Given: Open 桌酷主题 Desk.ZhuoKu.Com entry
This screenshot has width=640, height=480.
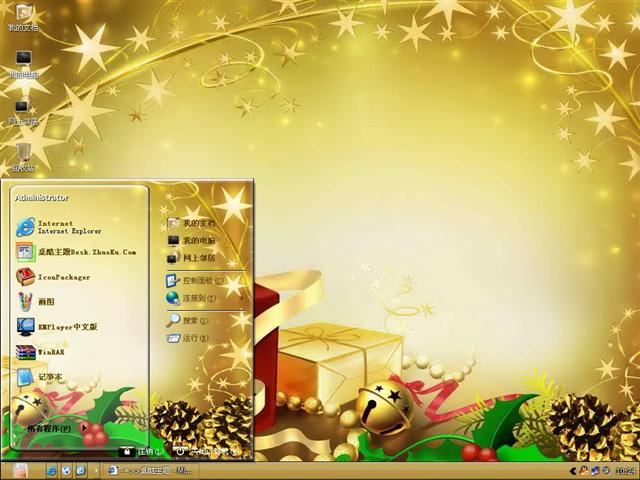Looking at the screenshot, I should pos(76,252).
